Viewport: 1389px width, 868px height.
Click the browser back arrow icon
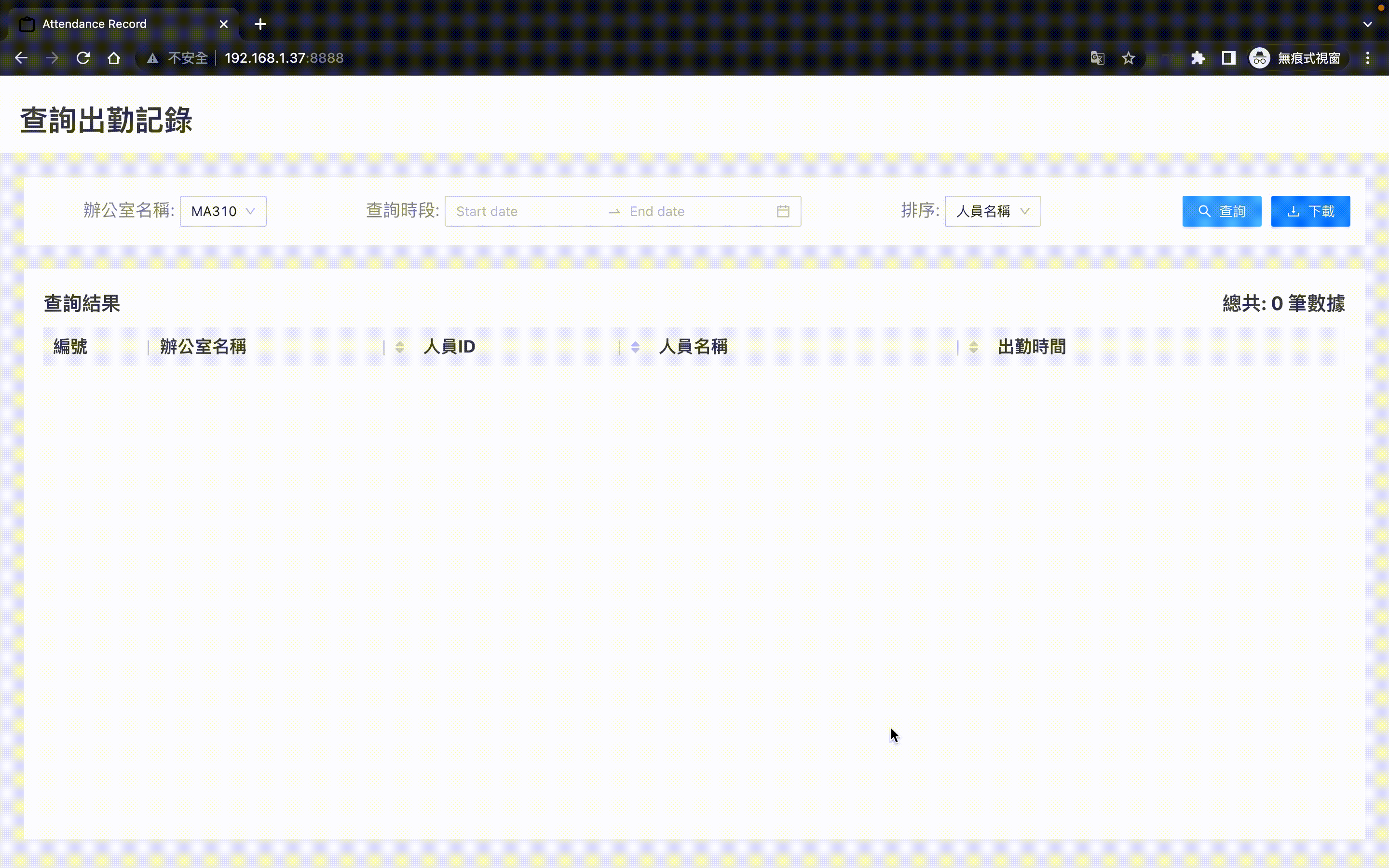(x=21, y=58)
